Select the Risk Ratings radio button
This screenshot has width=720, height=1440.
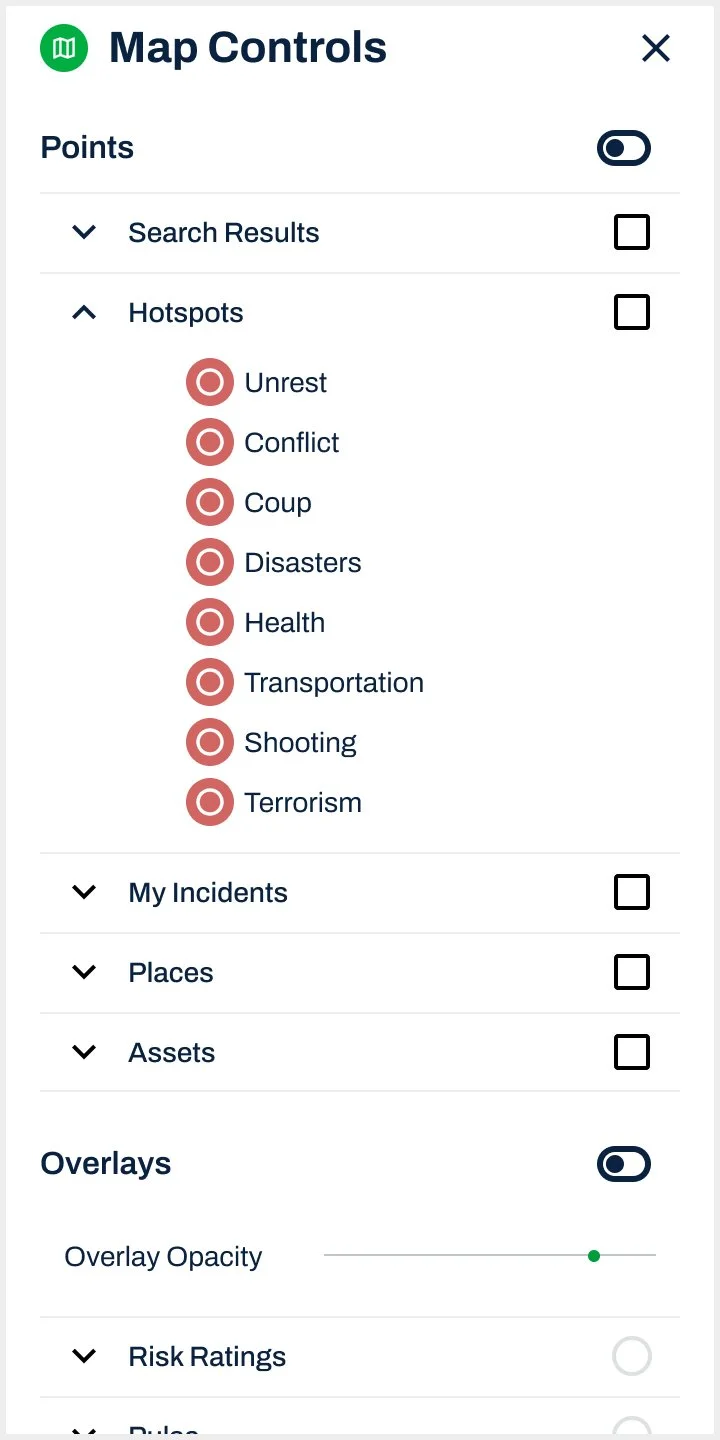[x=632, y=1357]
